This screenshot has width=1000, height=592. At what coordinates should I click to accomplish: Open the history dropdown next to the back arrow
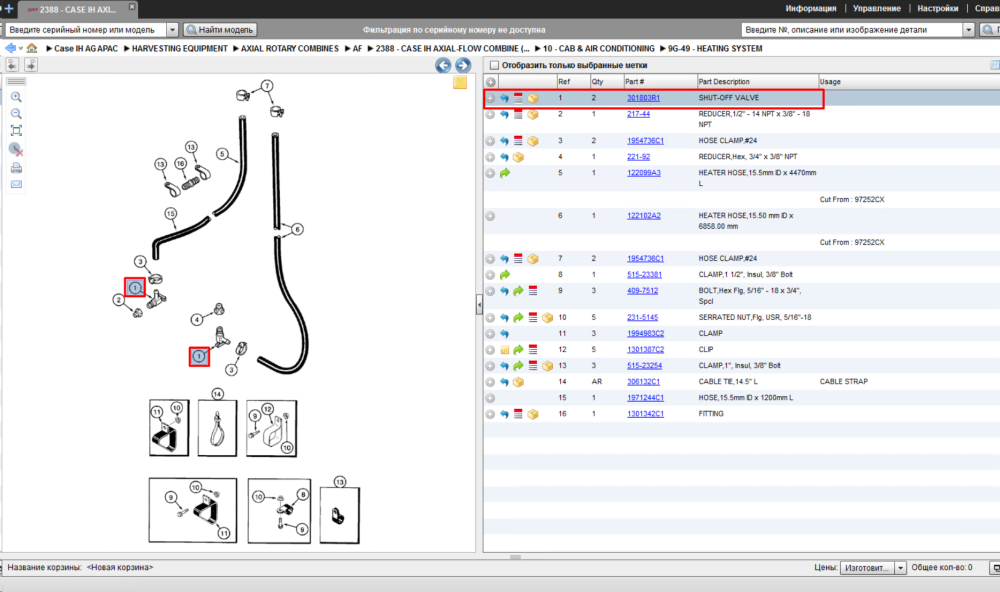(x=21, y=48)
